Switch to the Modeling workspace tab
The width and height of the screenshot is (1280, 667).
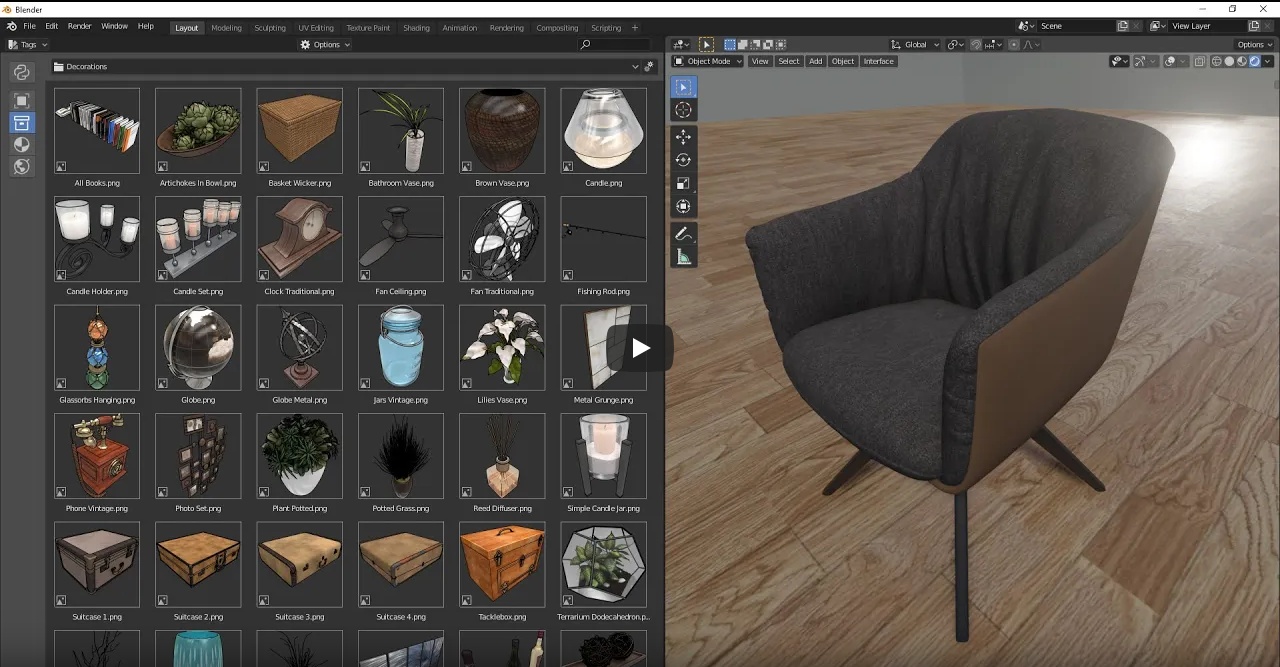226,28
